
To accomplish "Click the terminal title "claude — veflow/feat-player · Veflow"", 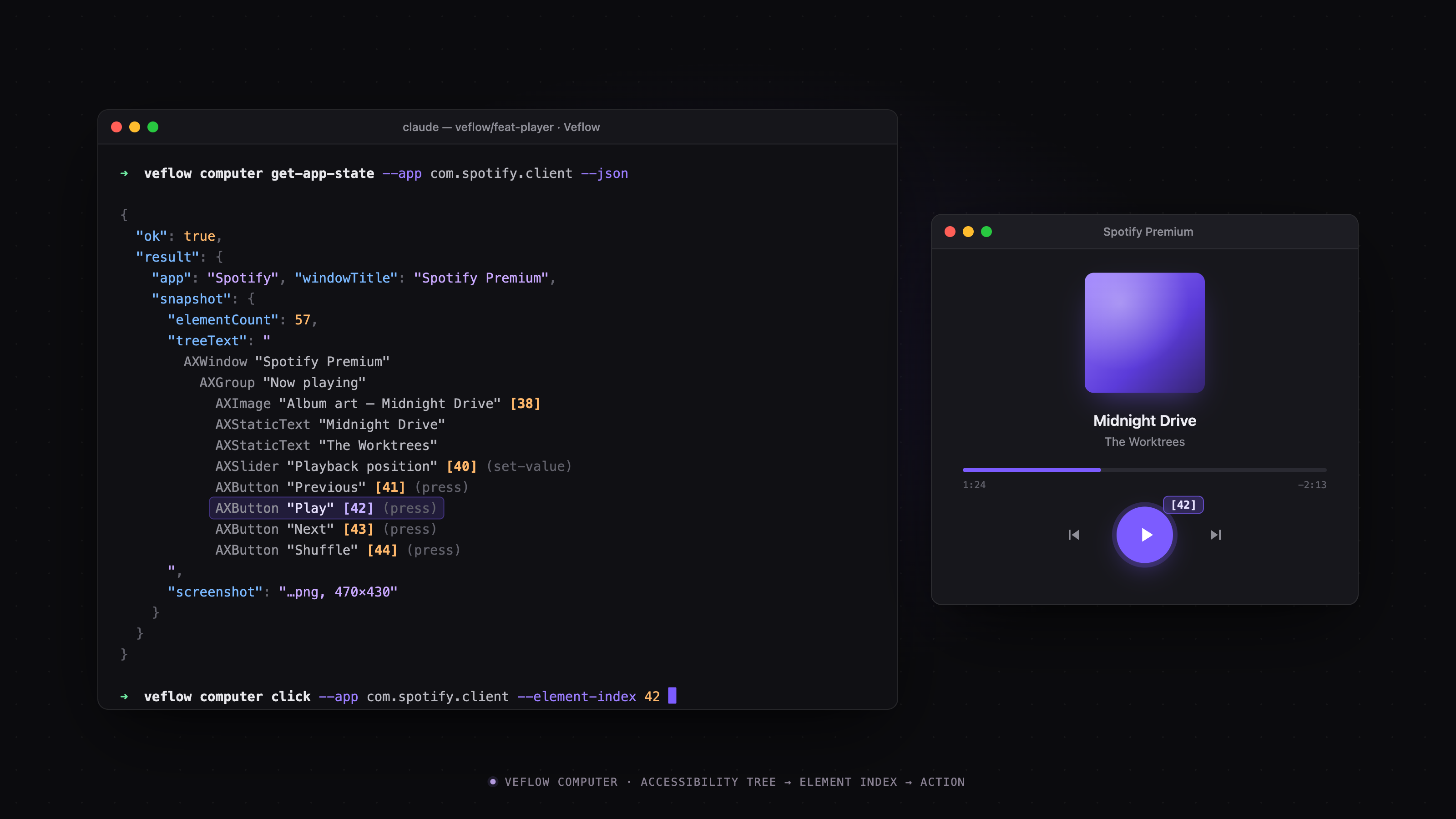I will (501, 127).
